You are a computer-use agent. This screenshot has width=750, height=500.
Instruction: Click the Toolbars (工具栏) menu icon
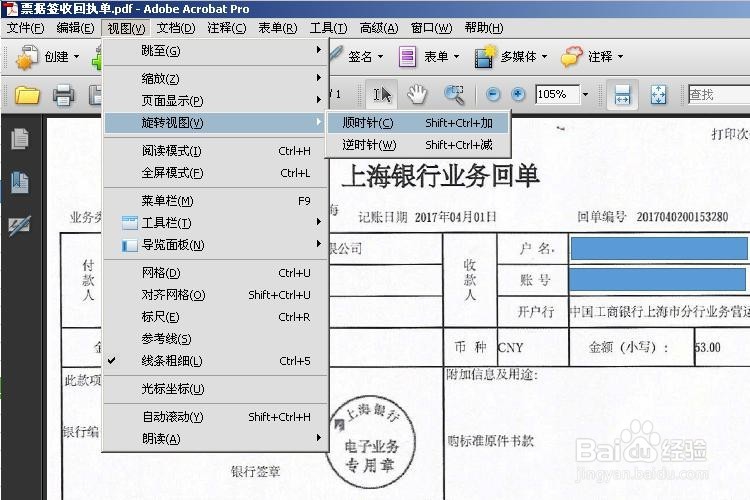click(x=130, y=222)
